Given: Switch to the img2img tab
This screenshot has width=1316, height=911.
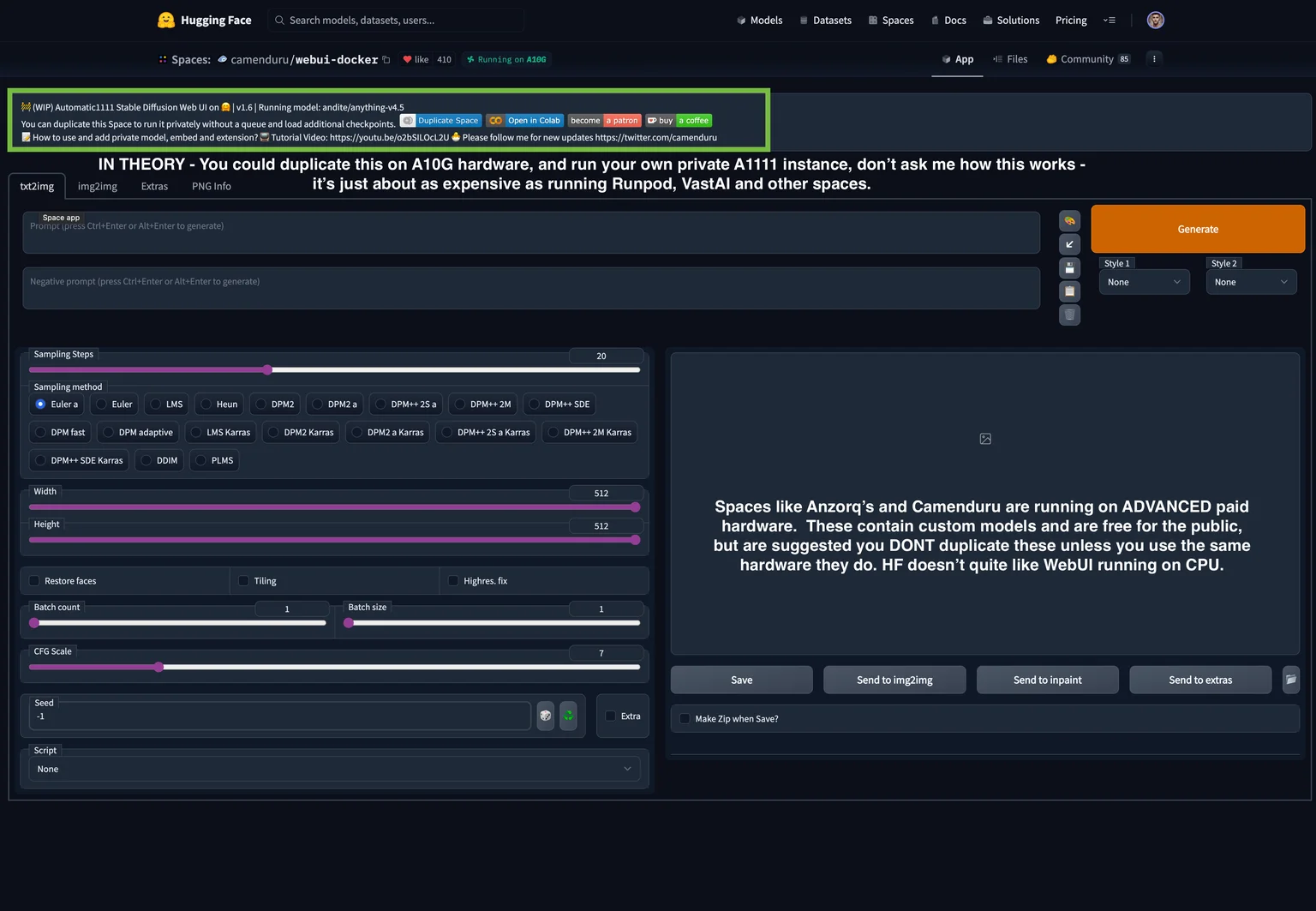Looking at the screenshot, I should pyautogui.click(x=98, y=186).
